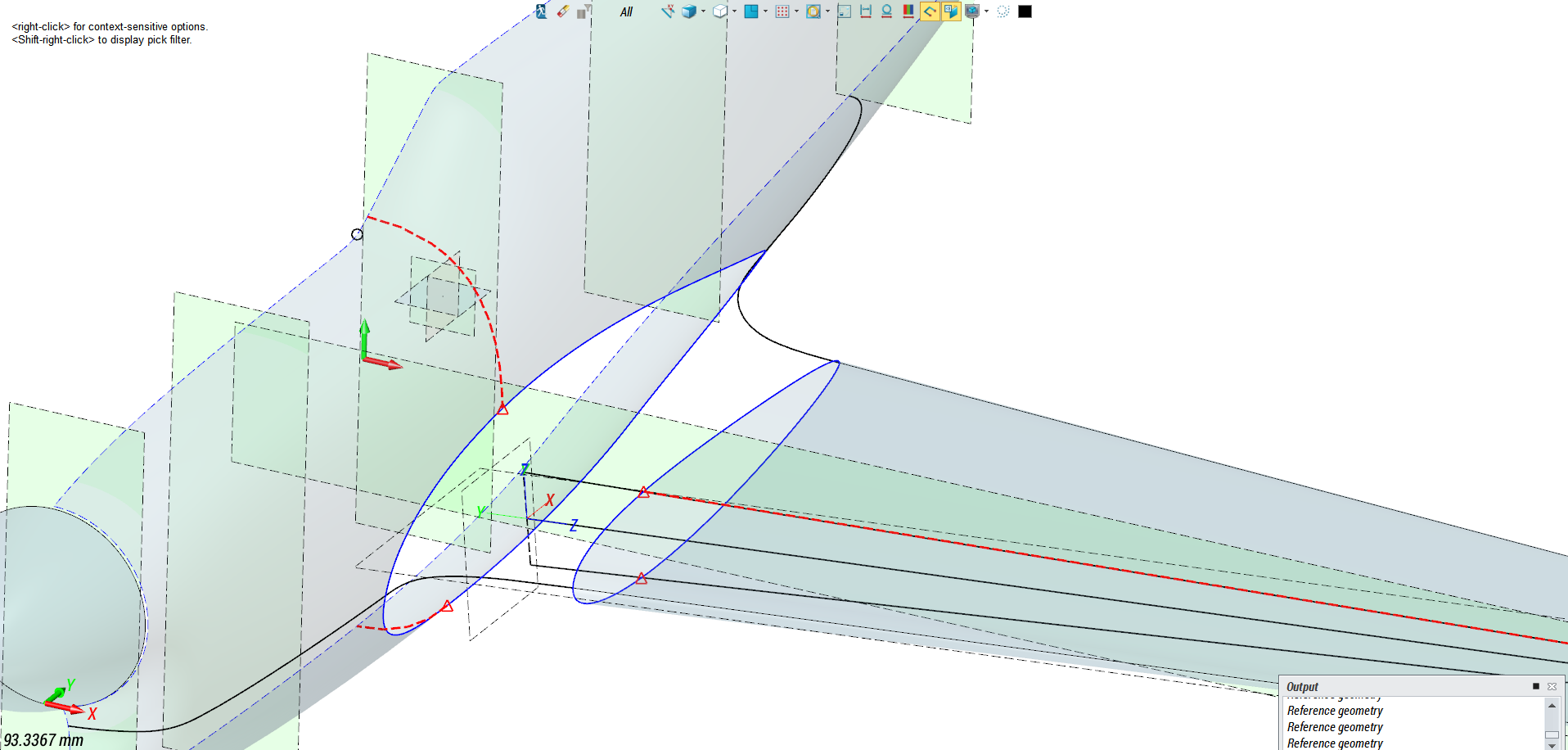Select the measure distance icon

866,11
